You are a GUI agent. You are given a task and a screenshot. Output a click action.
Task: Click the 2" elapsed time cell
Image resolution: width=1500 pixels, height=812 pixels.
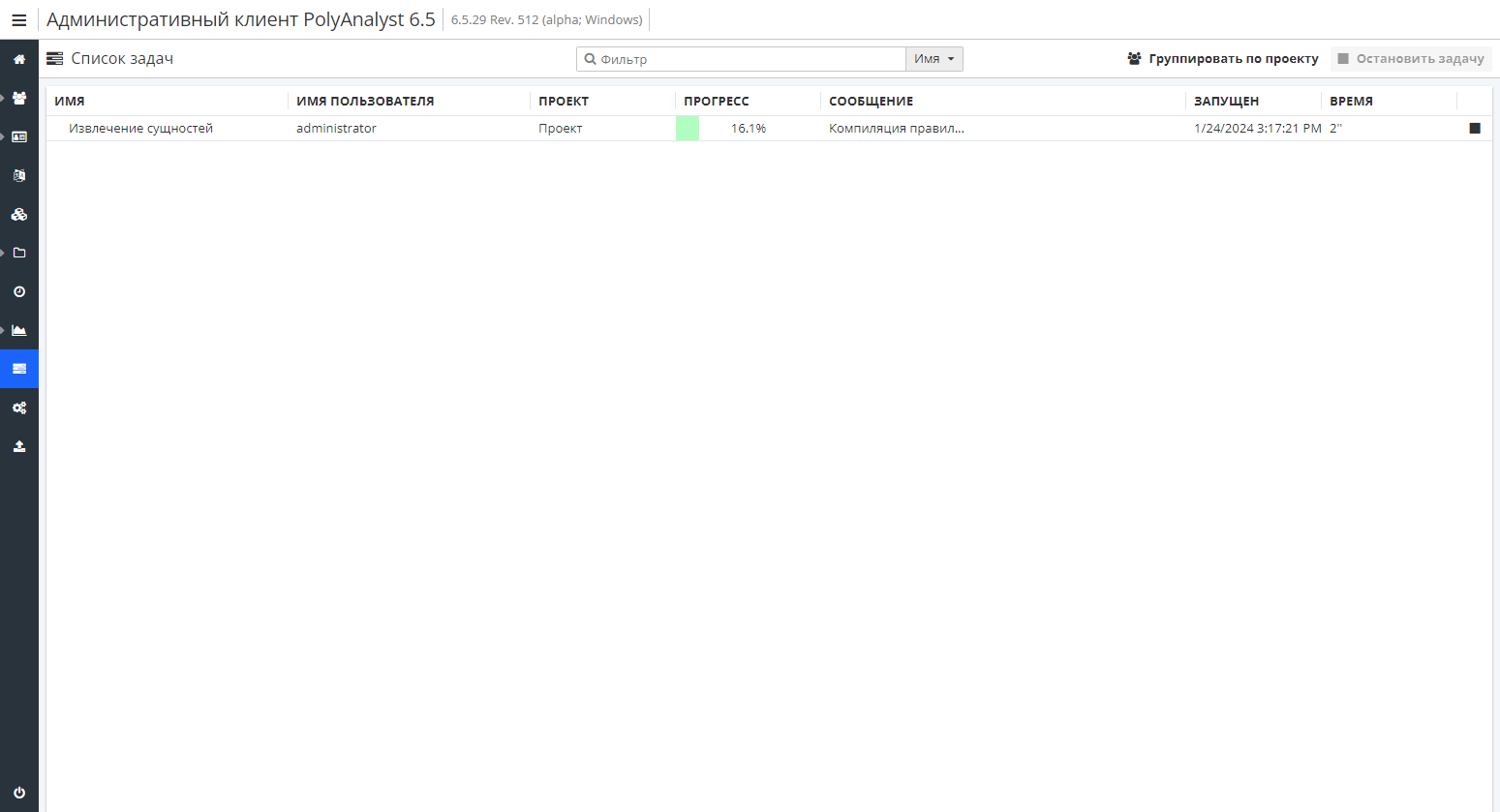tap(1335, 128)
